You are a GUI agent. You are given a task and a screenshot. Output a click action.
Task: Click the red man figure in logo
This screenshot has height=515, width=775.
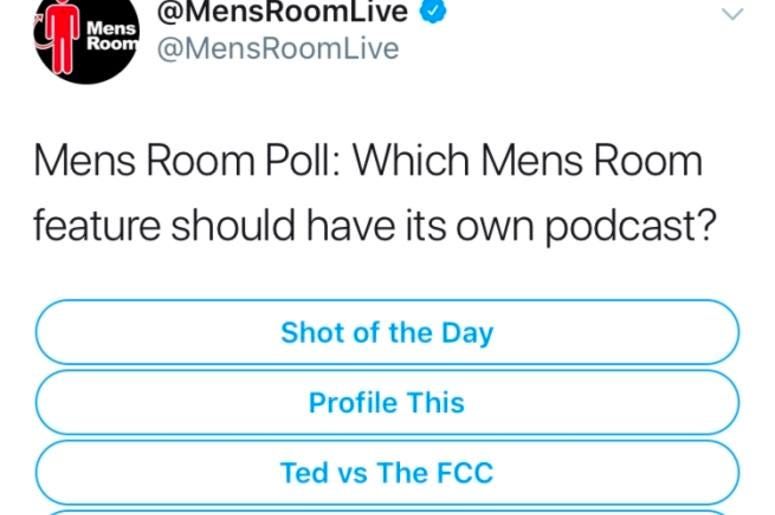click(63, 36)
